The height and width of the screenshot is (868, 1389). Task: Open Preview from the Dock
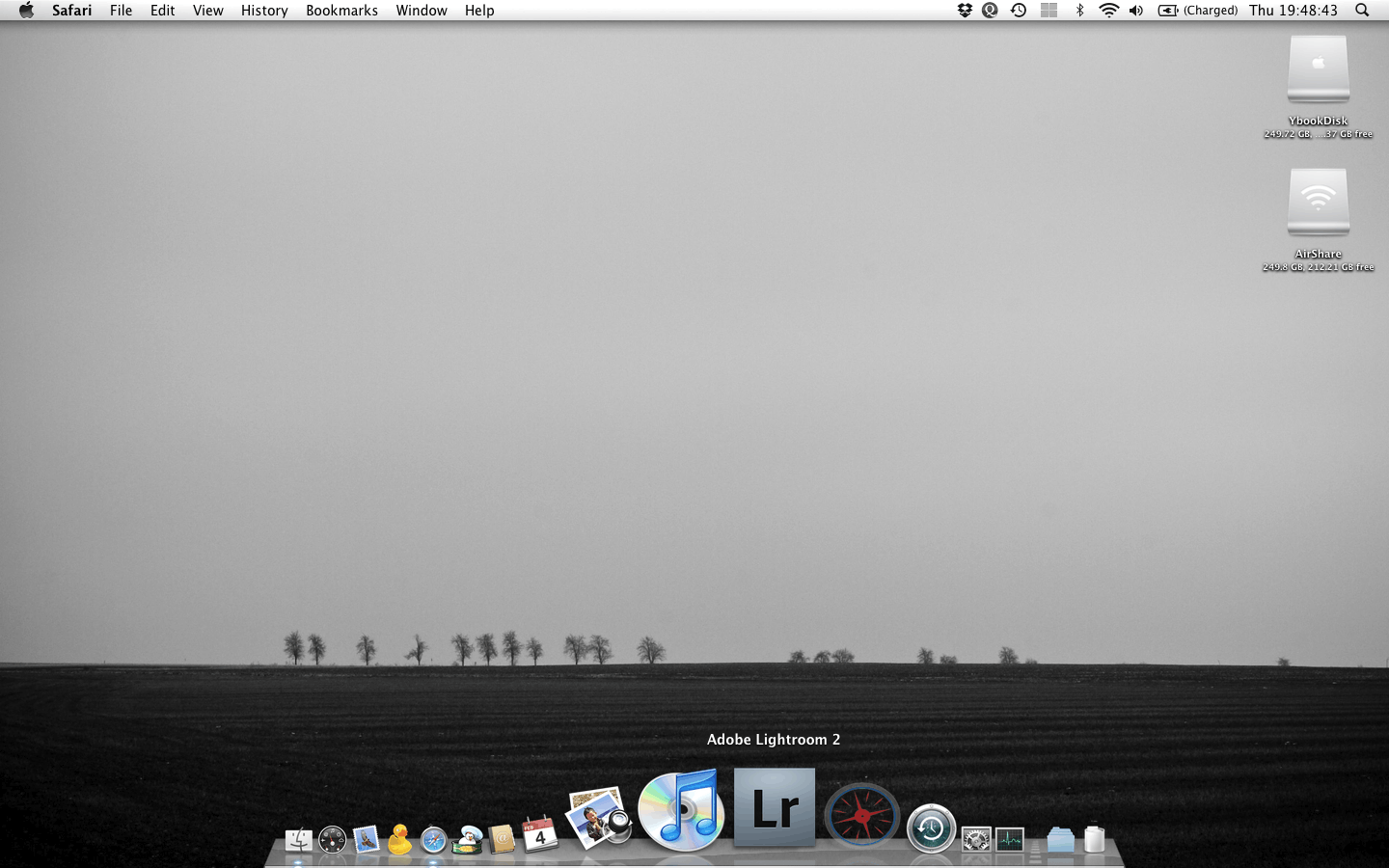pyautogui.click(x=598, y=818)
